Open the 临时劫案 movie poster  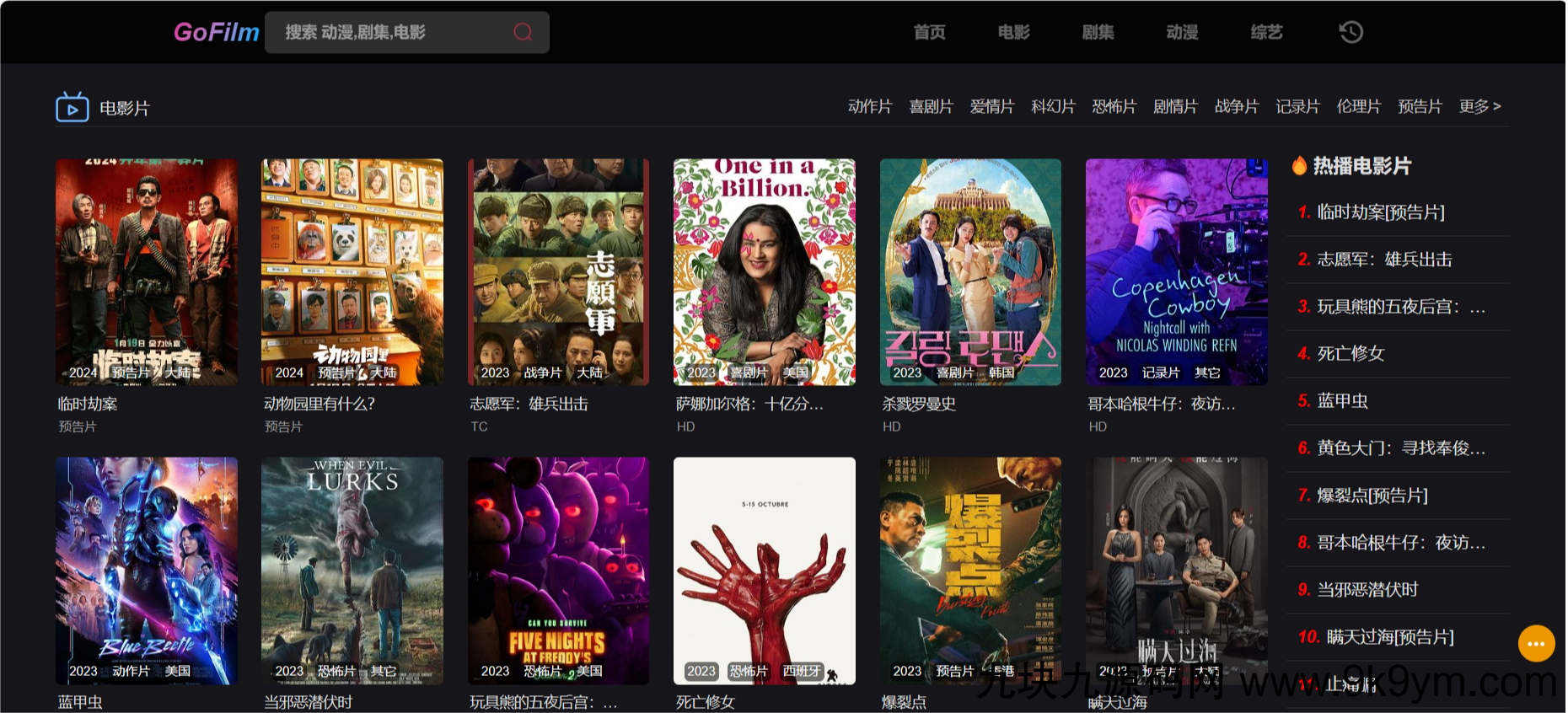[x=147, y=272]
